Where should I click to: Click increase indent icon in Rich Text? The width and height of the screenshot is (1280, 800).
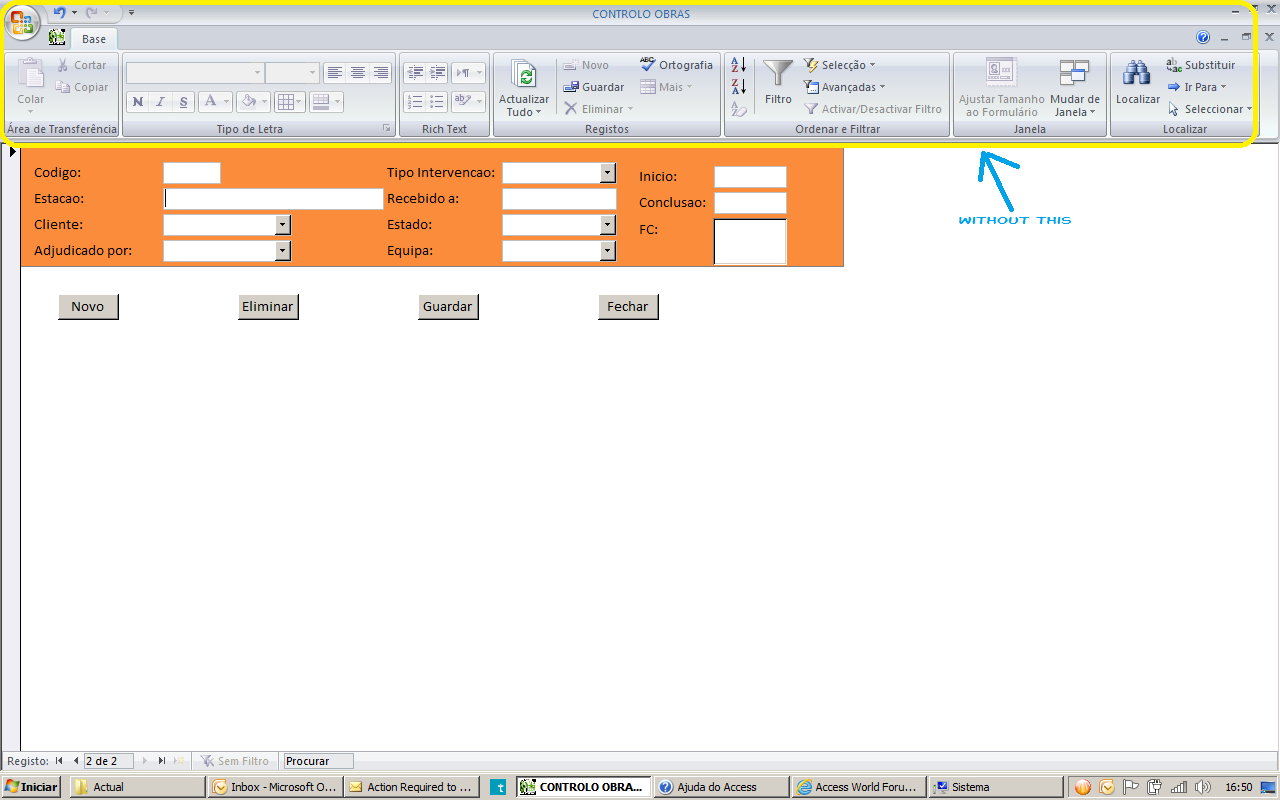coord(437,73)
